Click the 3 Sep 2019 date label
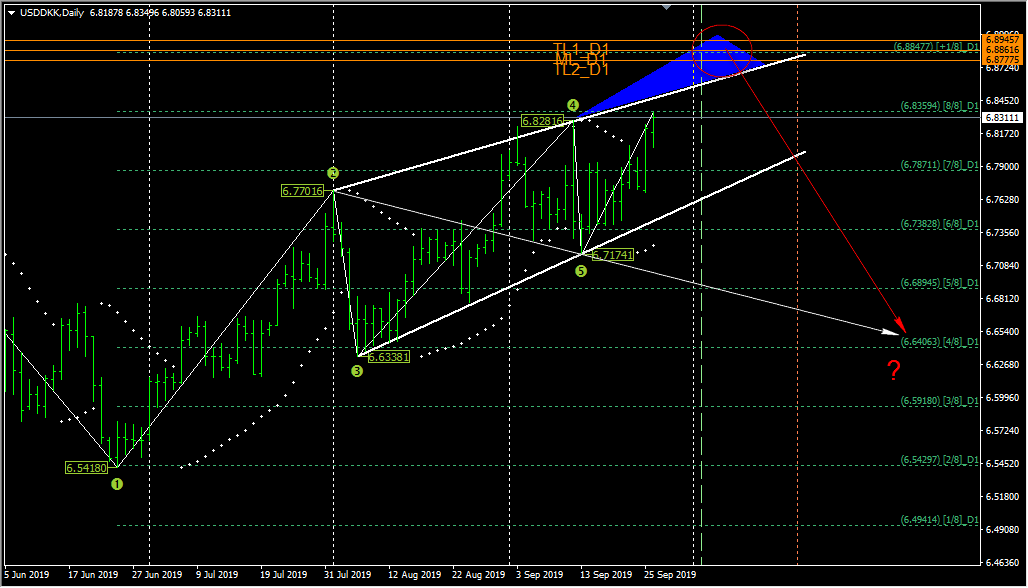Viewport: 1028px width, 588px height. [x=540, y=574]
